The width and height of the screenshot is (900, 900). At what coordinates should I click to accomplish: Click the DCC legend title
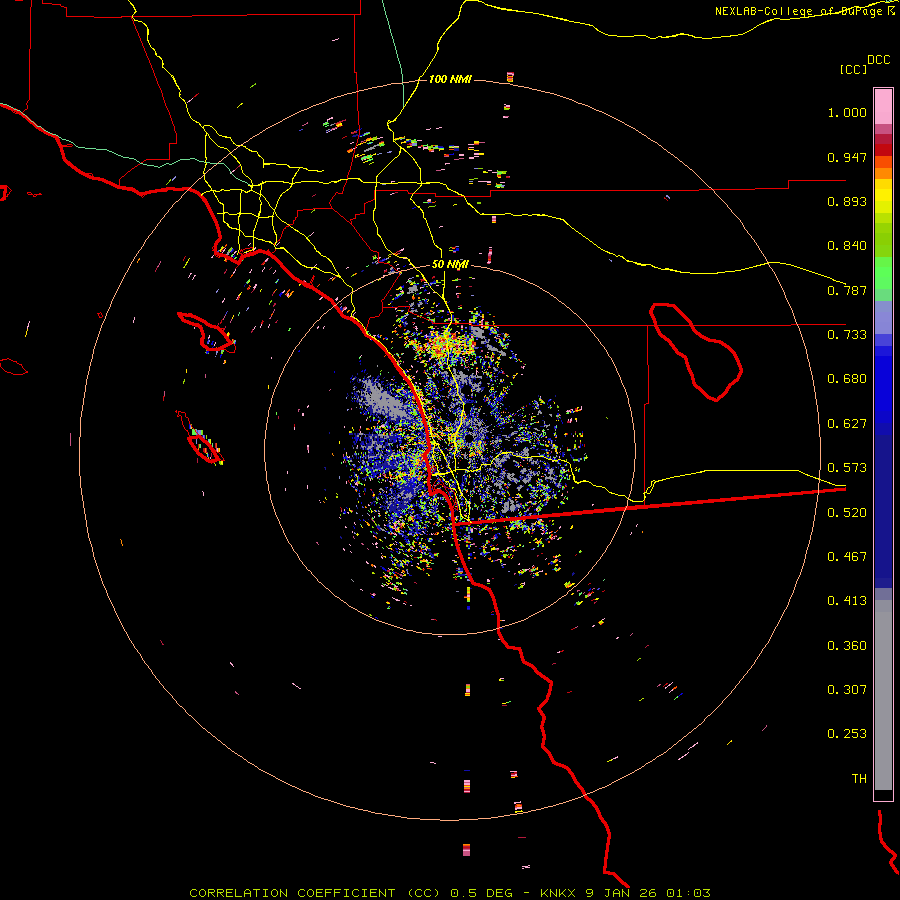coord(878,60)
